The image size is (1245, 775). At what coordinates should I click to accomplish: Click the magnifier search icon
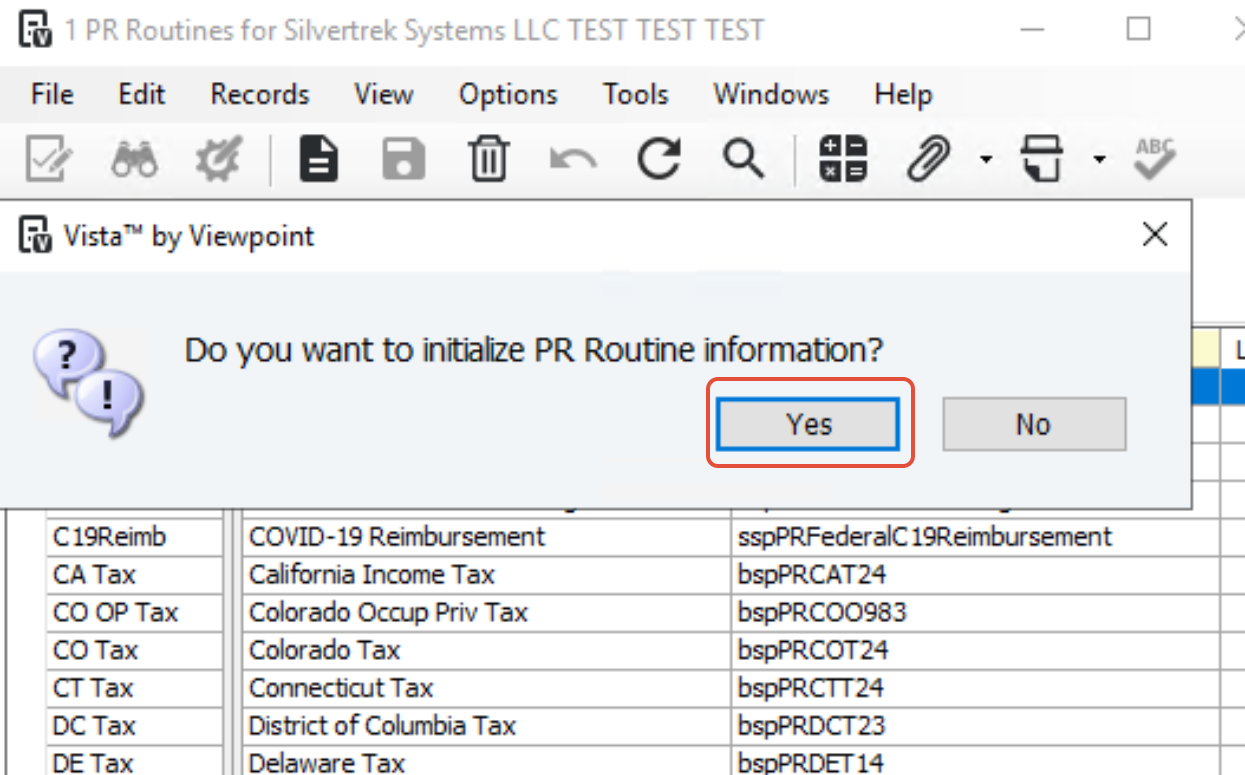[743, 158]
